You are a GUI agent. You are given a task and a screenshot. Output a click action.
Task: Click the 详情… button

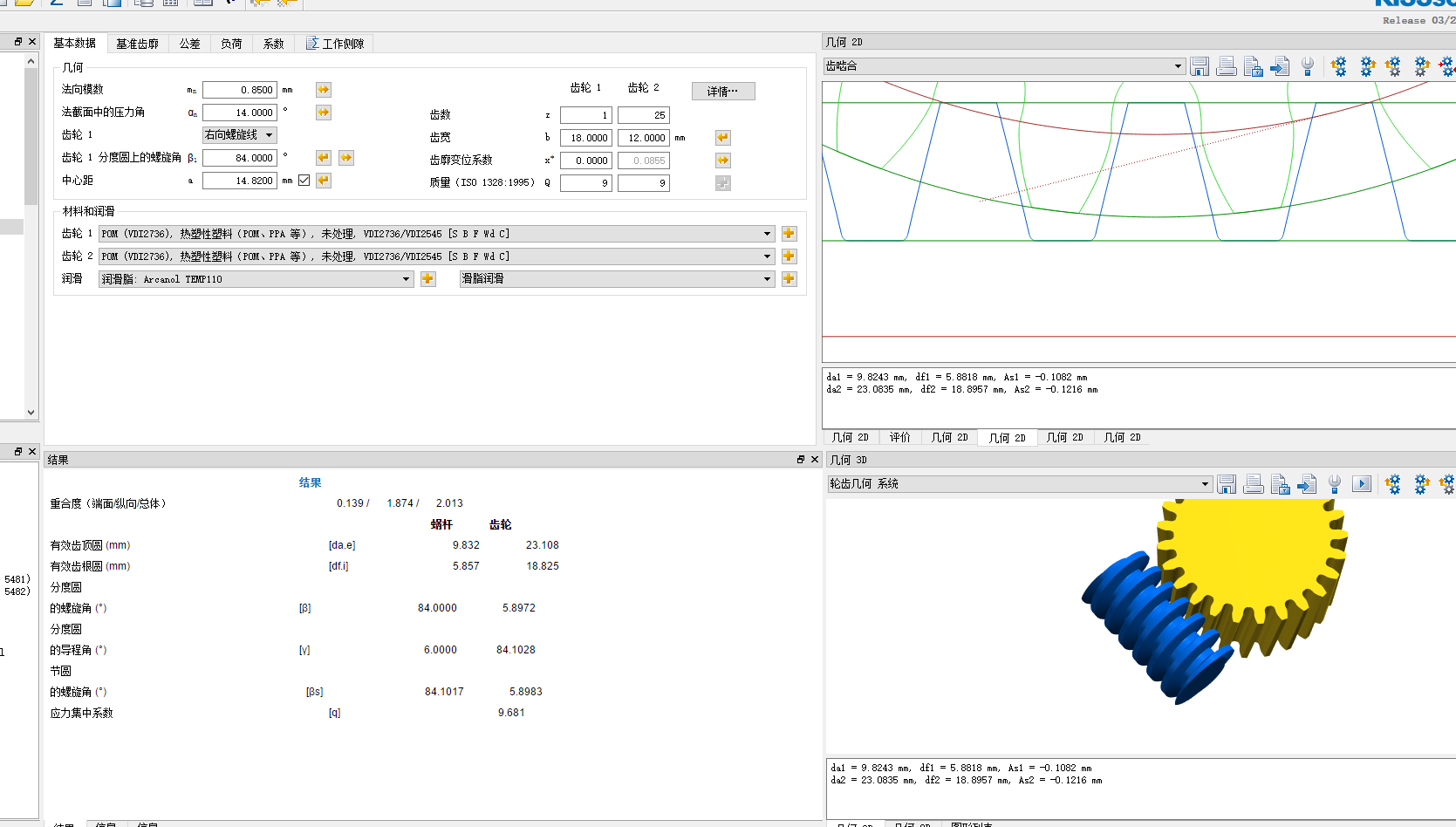click(x=722, y=92)
